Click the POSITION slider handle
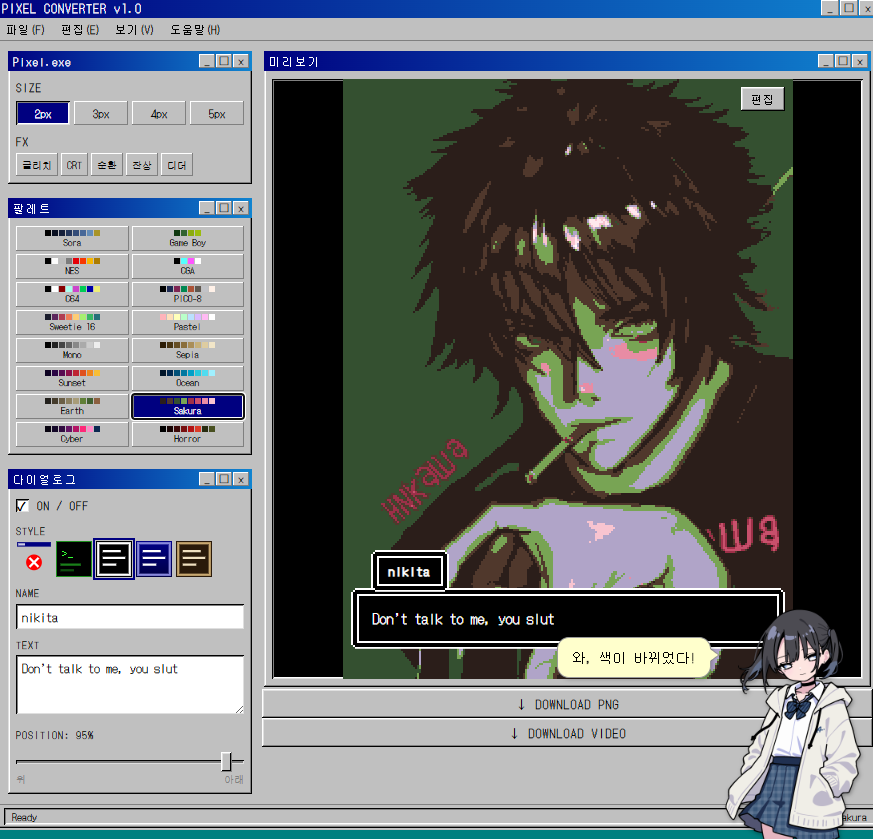 tap(226, 761)
